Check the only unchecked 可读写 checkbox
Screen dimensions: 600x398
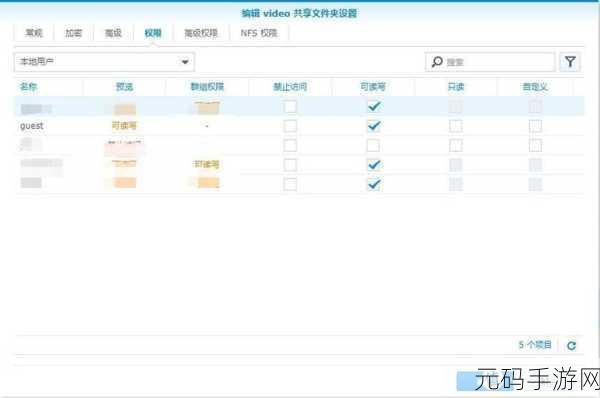(373, 145)
